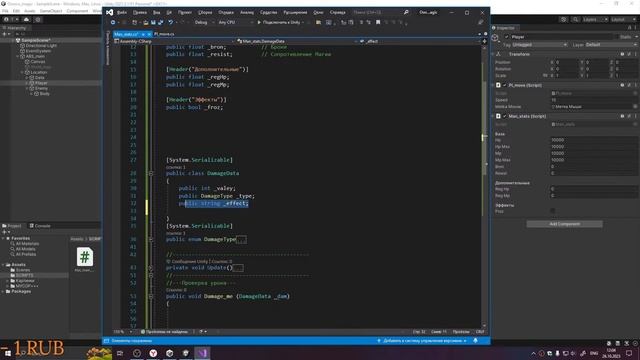This screenshot has height=360, width=640.
Task: Click the help icon on Transform component header
Action: tap(622, 54)
